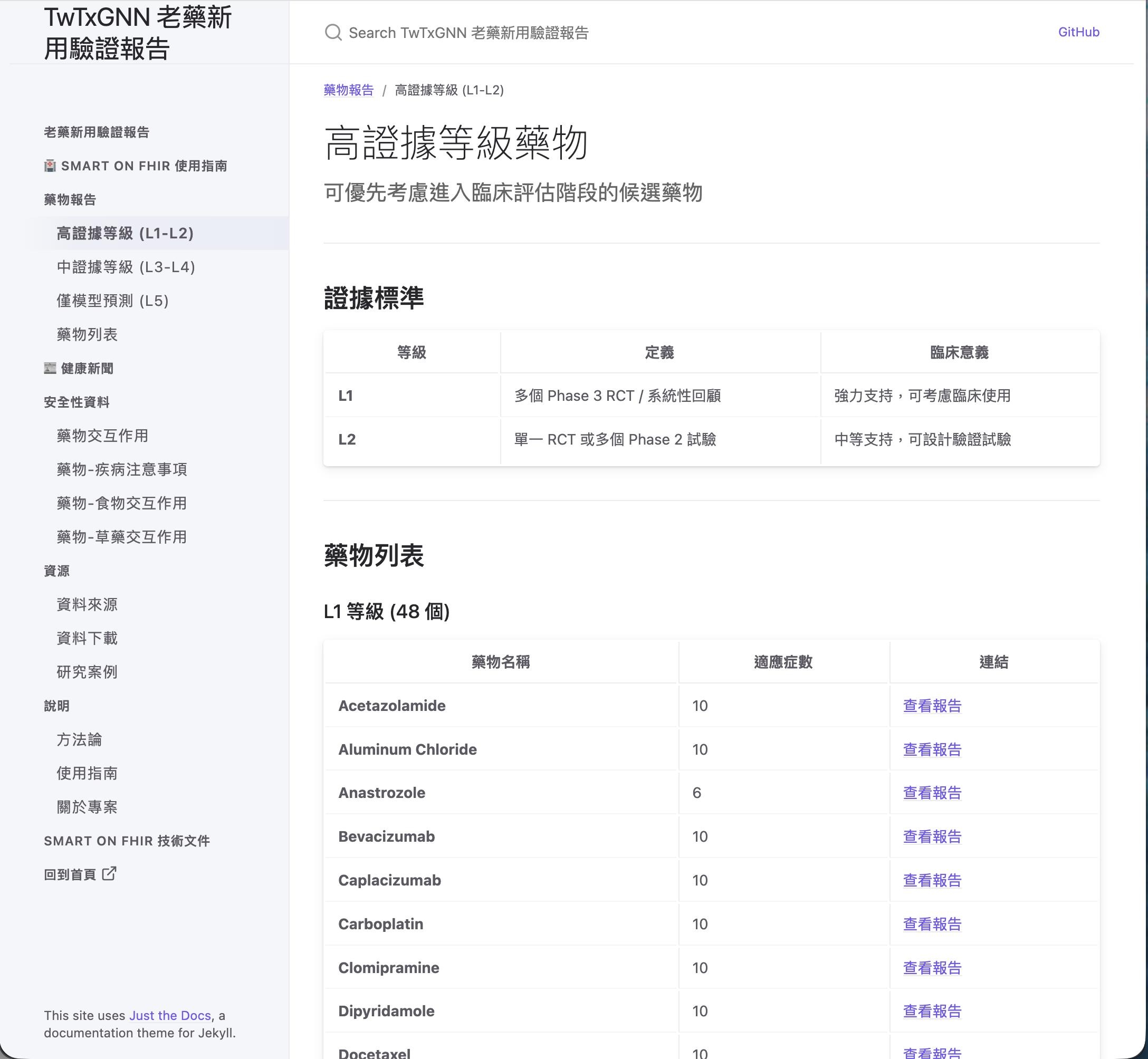Open 中證據等級 (L3-L4) in the sidebar

pyautogui.click(x=126, y=267)
